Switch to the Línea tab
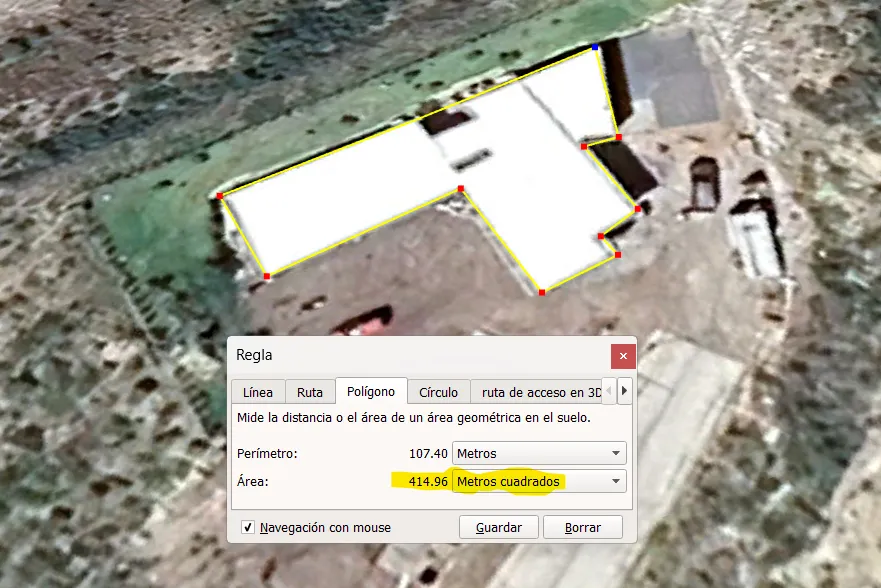 [258, 391]
